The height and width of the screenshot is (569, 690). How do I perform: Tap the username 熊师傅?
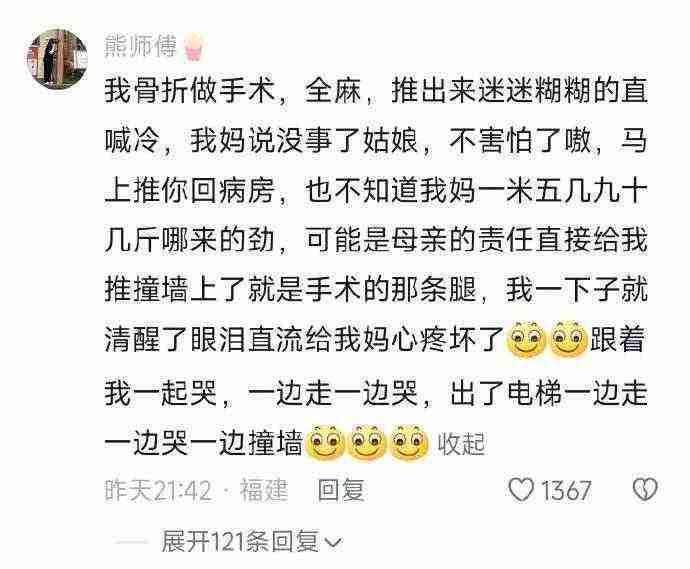coord(141,46)
